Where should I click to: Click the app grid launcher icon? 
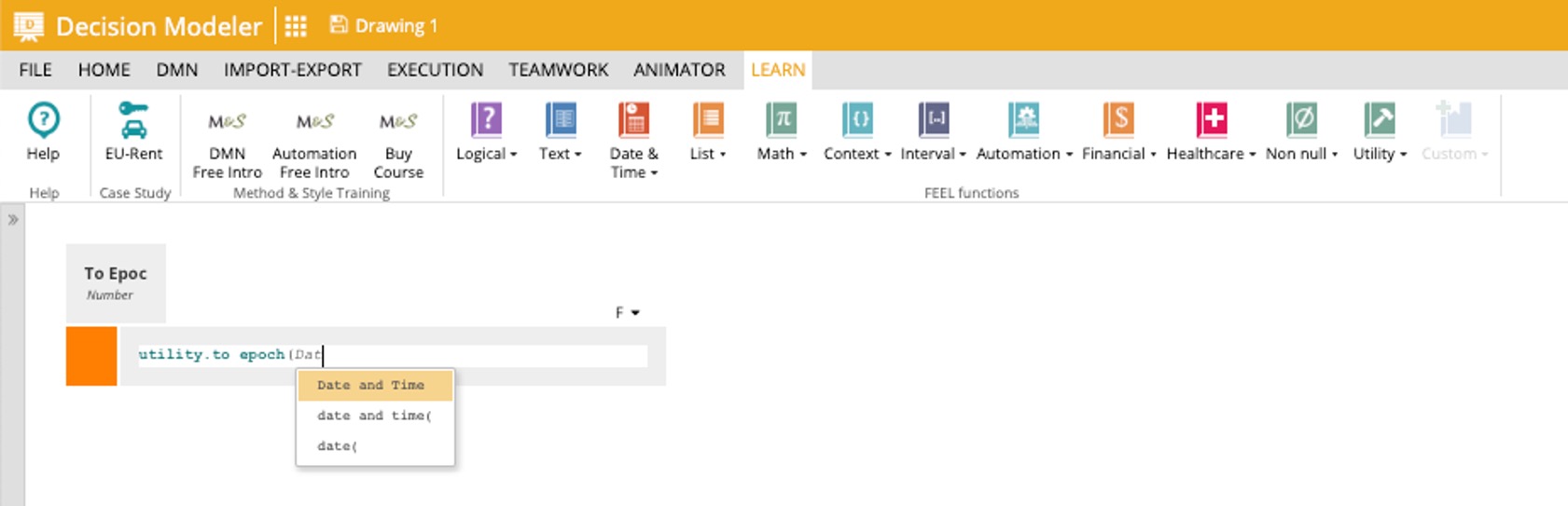point(296,26)
